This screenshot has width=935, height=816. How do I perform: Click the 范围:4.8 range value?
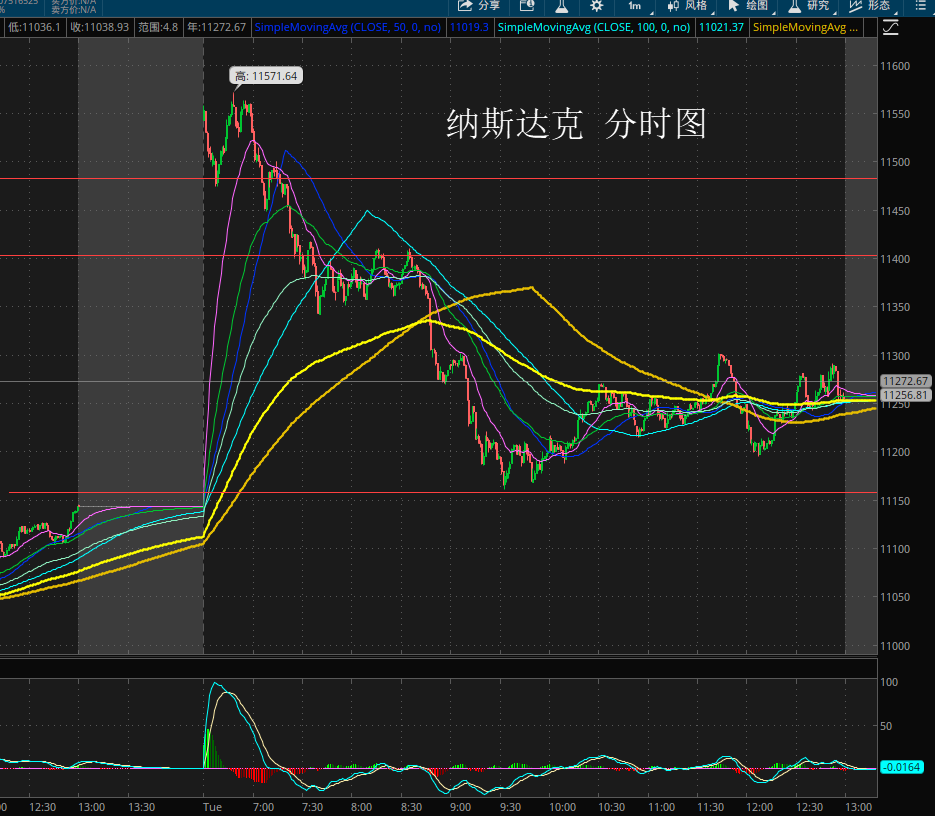[158, 27]
